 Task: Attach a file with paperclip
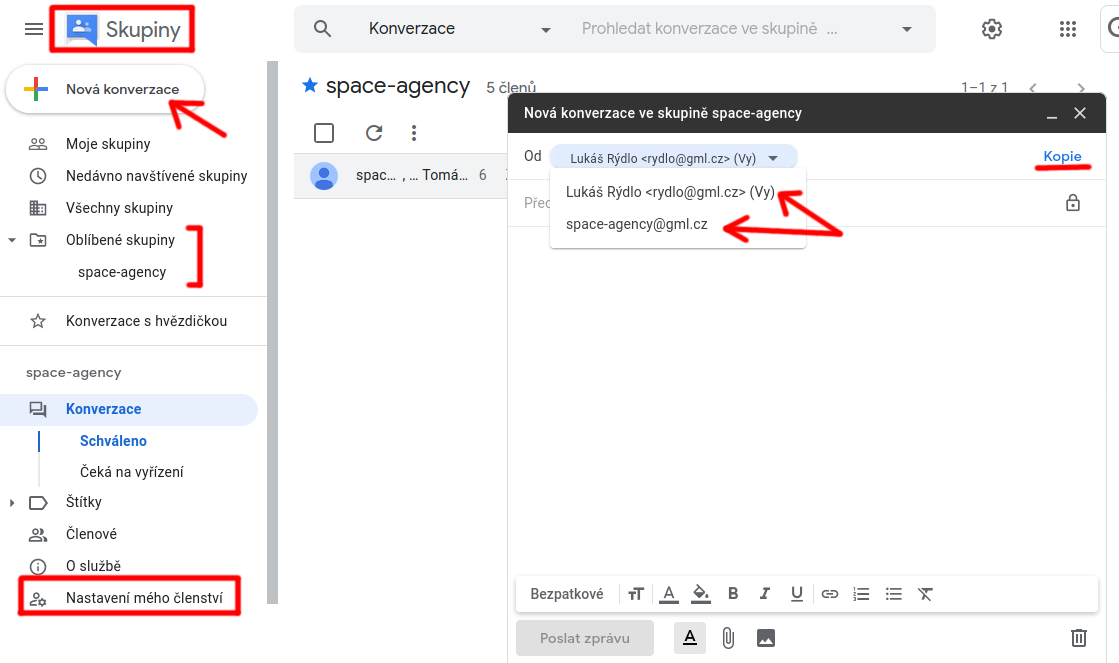(x=728, y=638)
